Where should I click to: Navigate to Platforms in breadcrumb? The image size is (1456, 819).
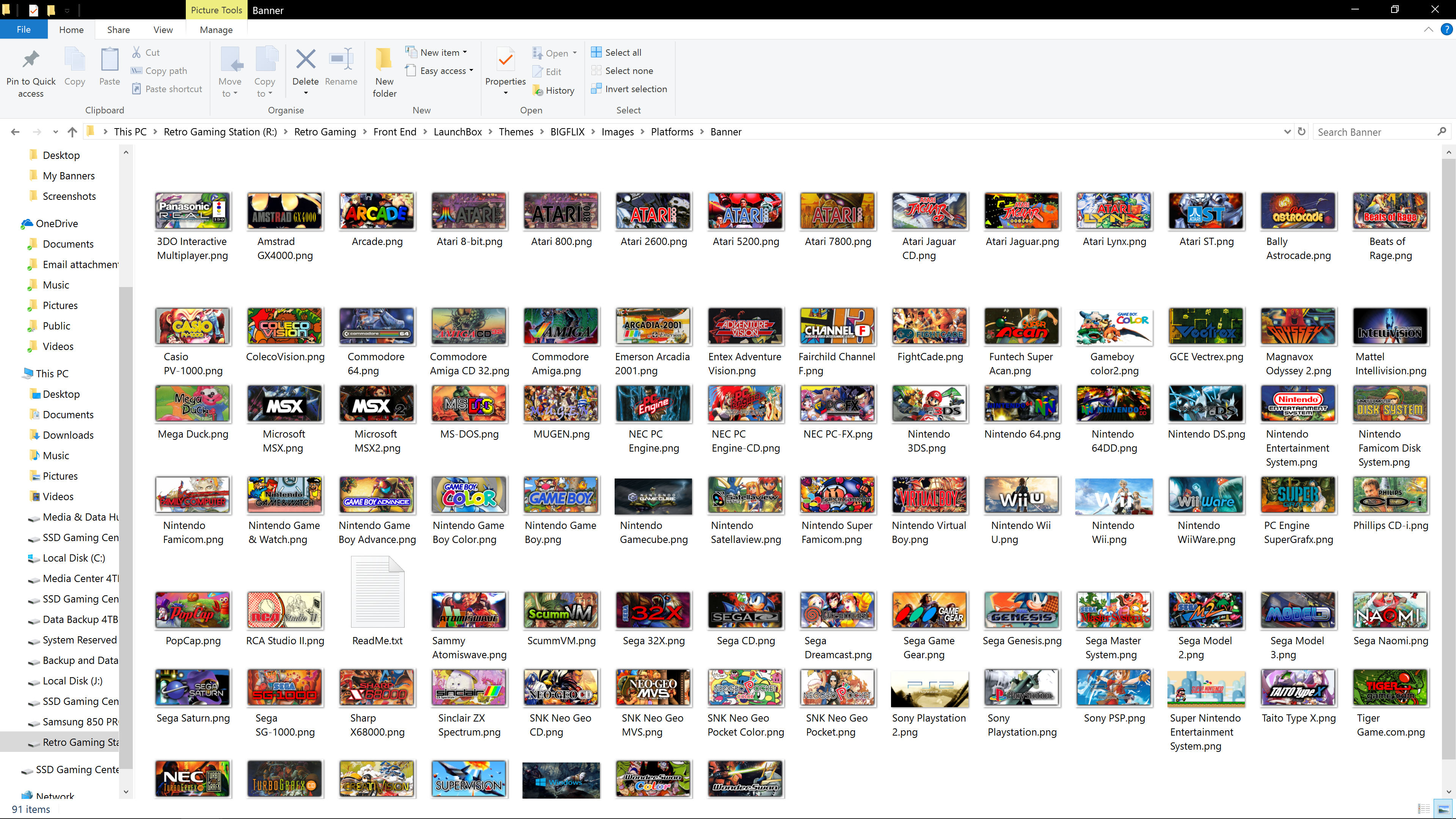pos(672,132)
